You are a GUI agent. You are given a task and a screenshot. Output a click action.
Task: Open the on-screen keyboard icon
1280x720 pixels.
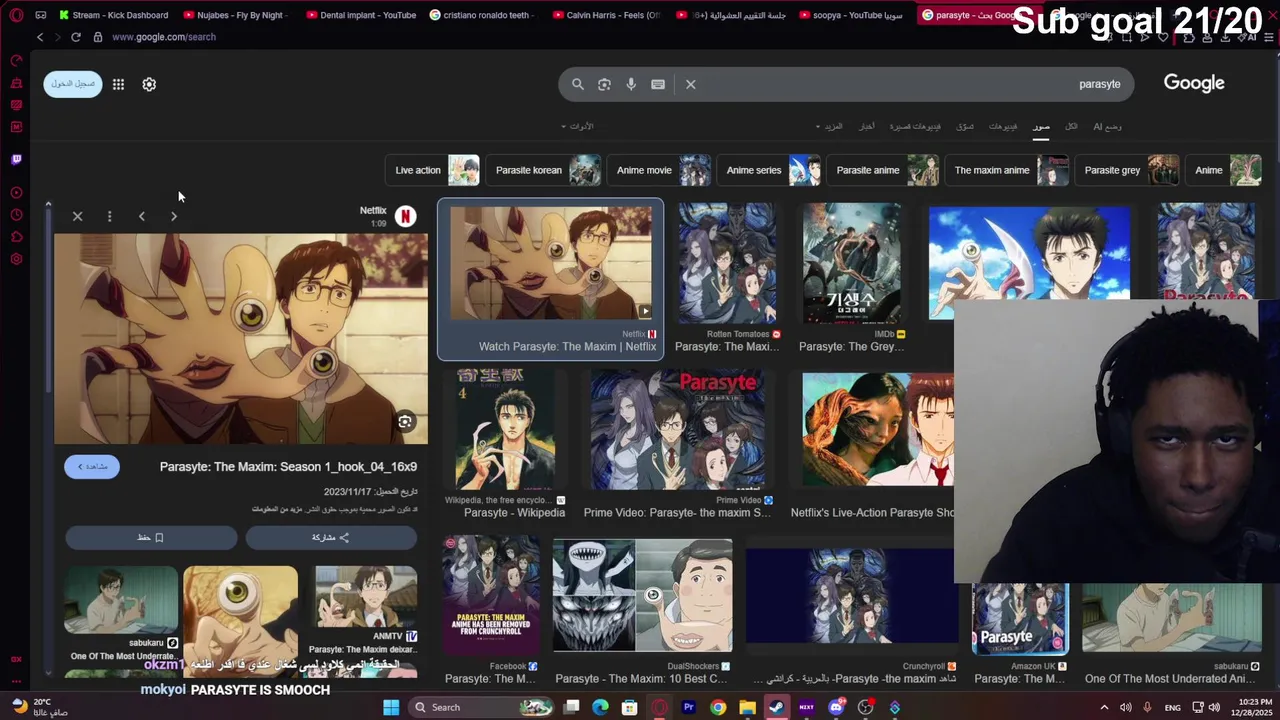658,84
